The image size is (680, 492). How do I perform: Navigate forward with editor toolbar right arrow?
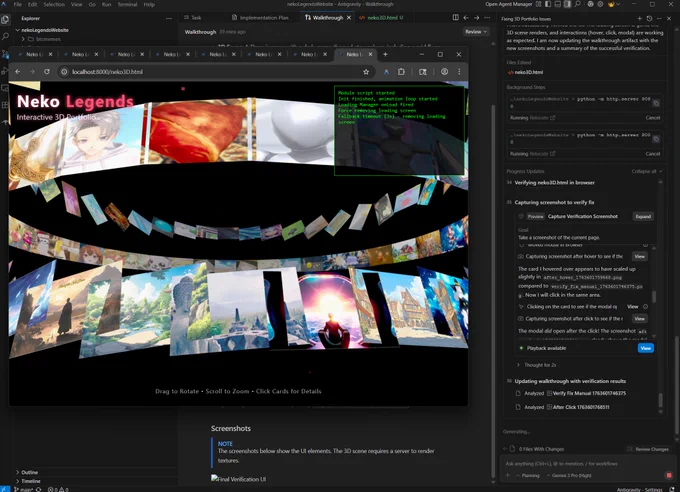[476, 17]
